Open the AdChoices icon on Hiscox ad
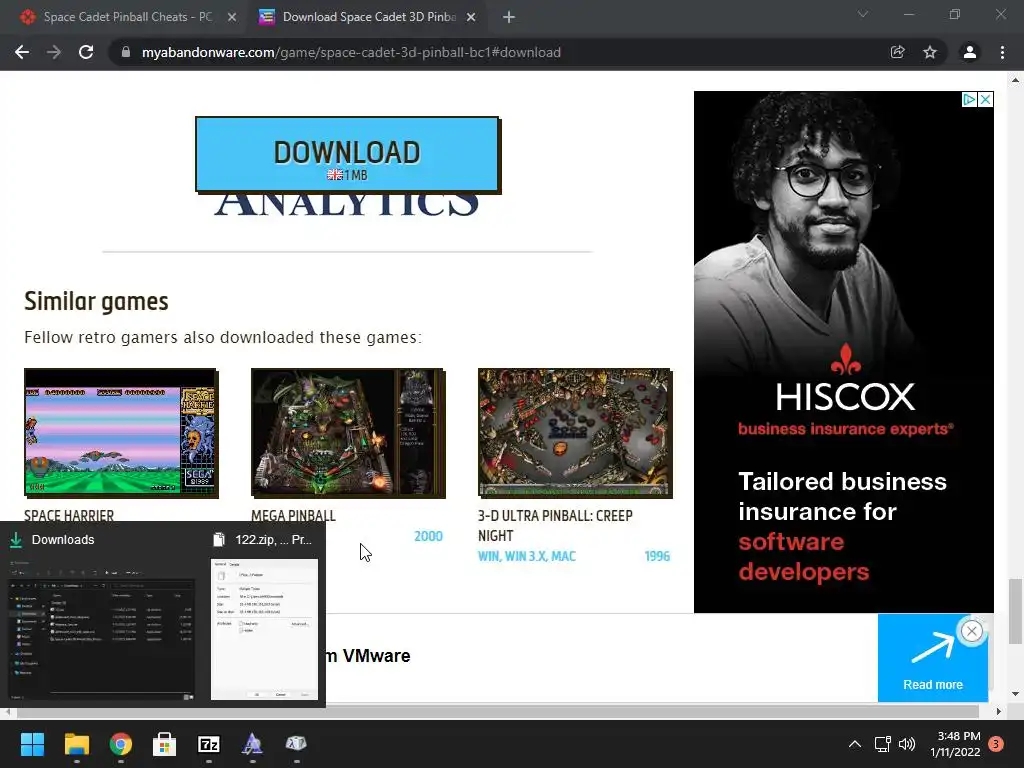 (x=969, y=99)
